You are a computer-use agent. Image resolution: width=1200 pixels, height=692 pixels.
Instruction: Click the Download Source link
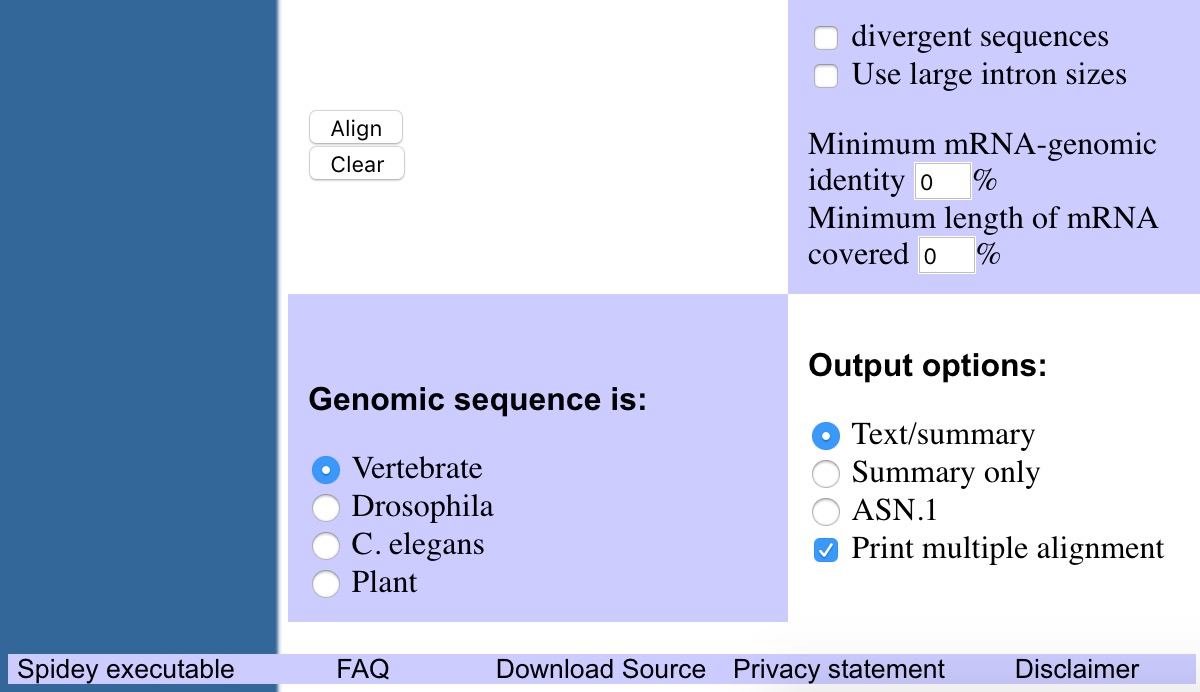(601, 669)
